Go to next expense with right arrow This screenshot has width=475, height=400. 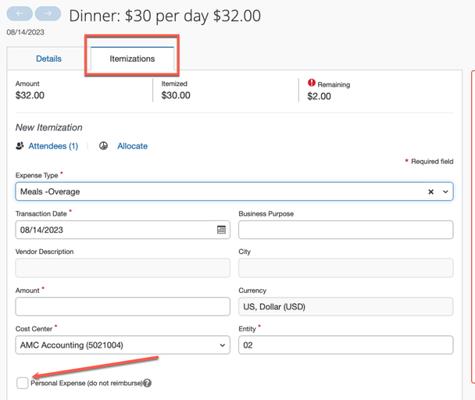(x=48, y=14)
